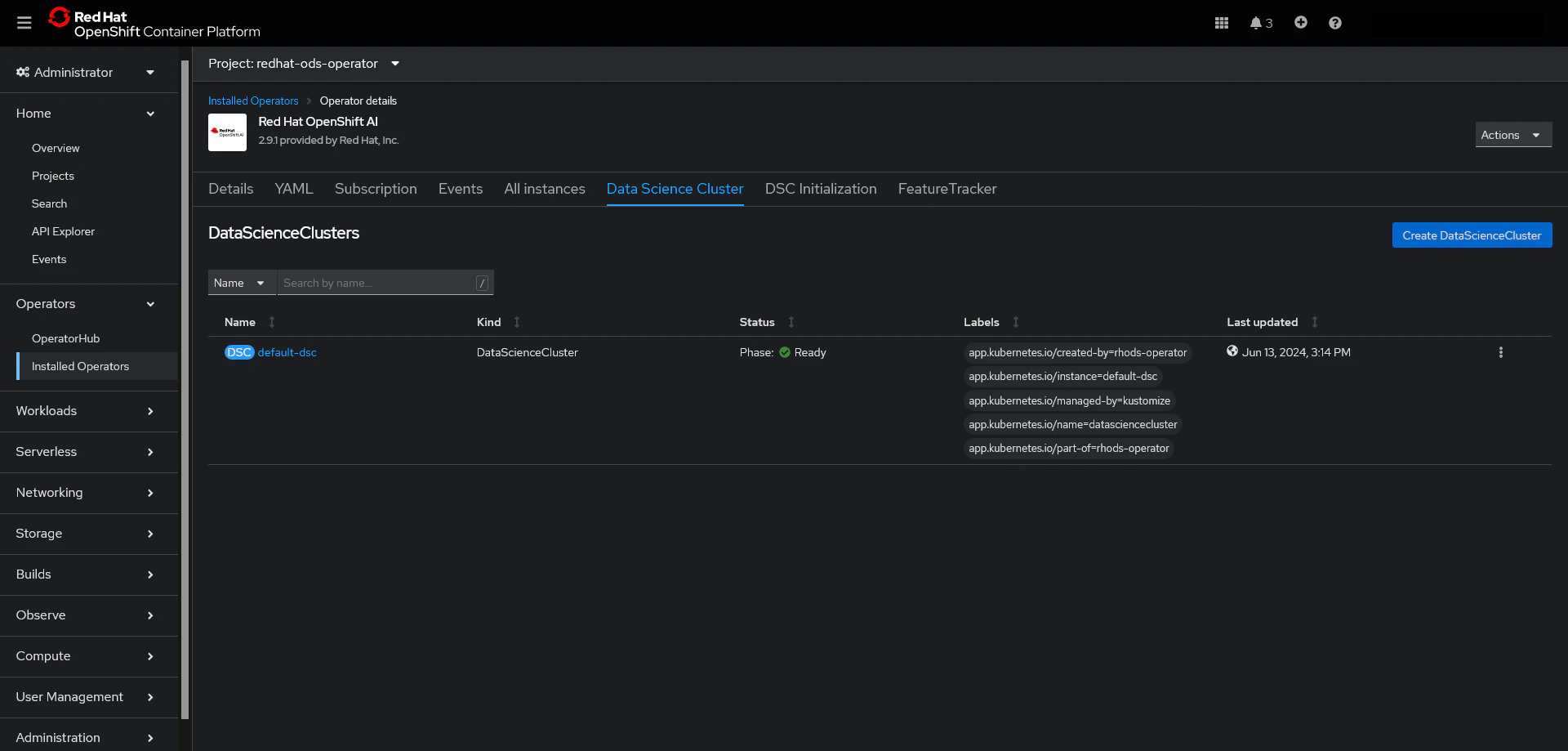The width and height of the screenshot is (1568, 751).
Task: Open the Name filter type dropdown
Action: 241,283
